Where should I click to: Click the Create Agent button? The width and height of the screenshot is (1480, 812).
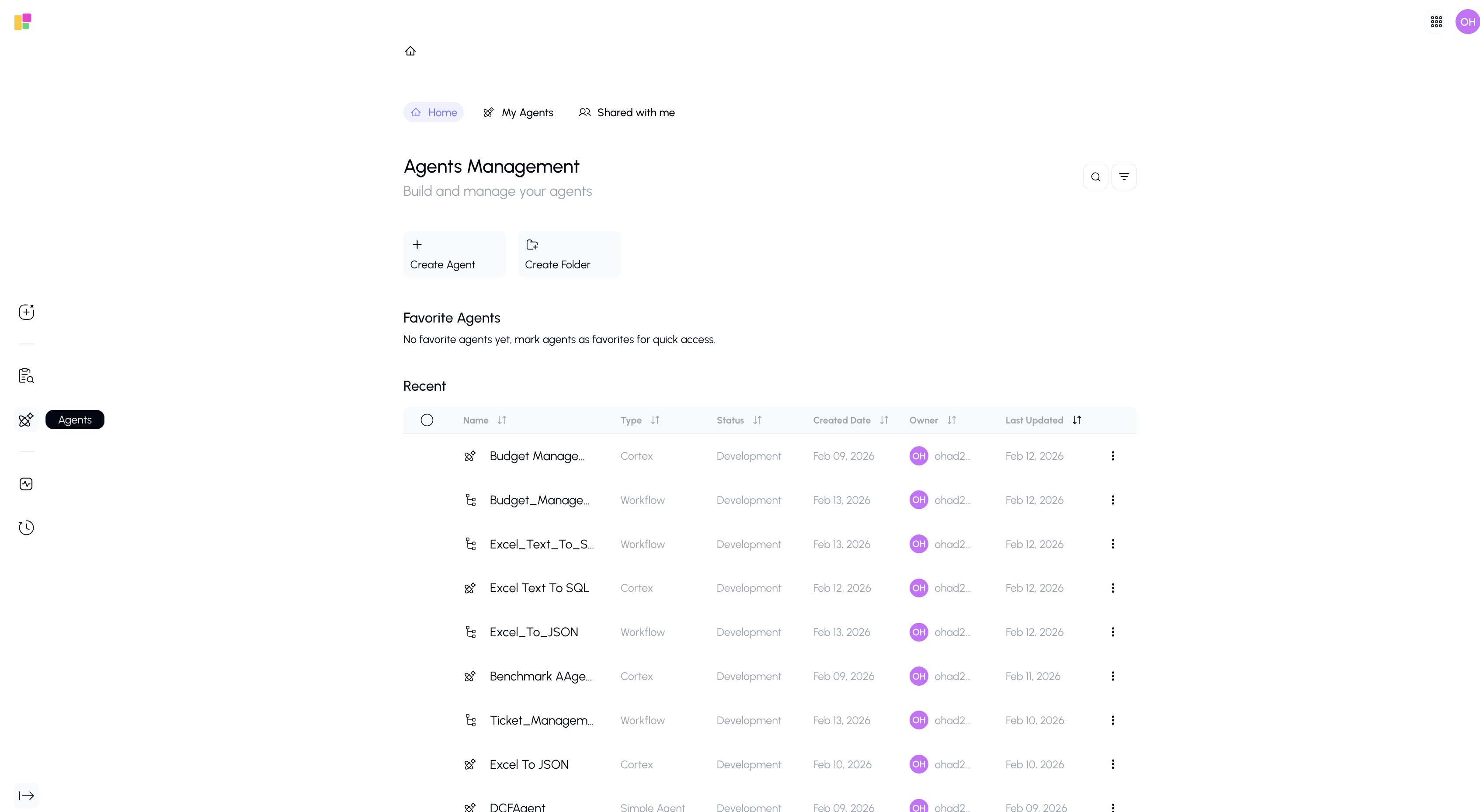click(453, 253)
